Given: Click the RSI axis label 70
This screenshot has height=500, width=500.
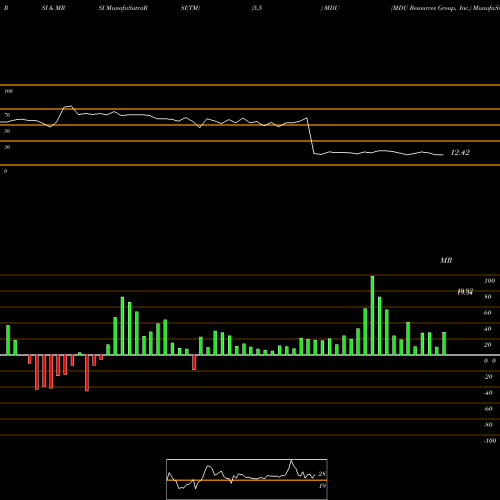Looking at the screenshot, I should pos(7,115).
